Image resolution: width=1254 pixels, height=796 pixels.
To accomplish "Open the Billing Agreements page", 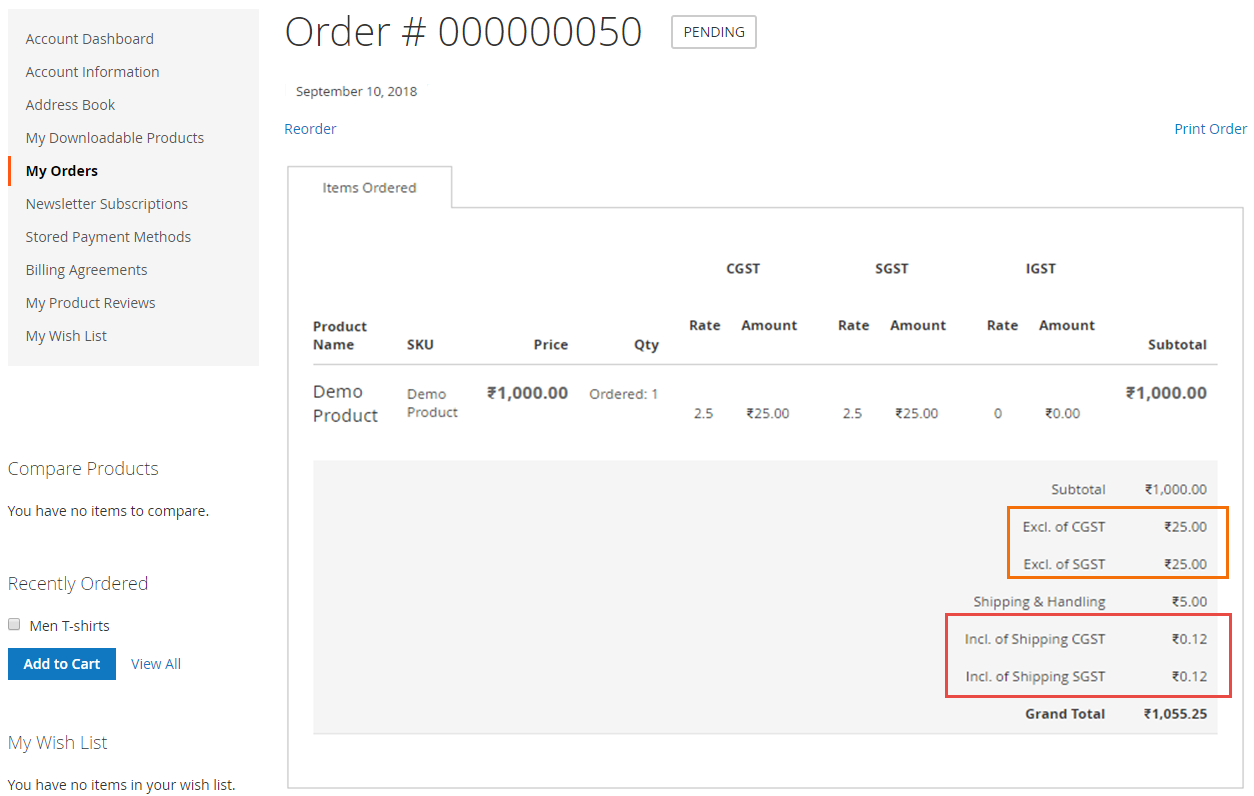I will [x=86, y=269].
